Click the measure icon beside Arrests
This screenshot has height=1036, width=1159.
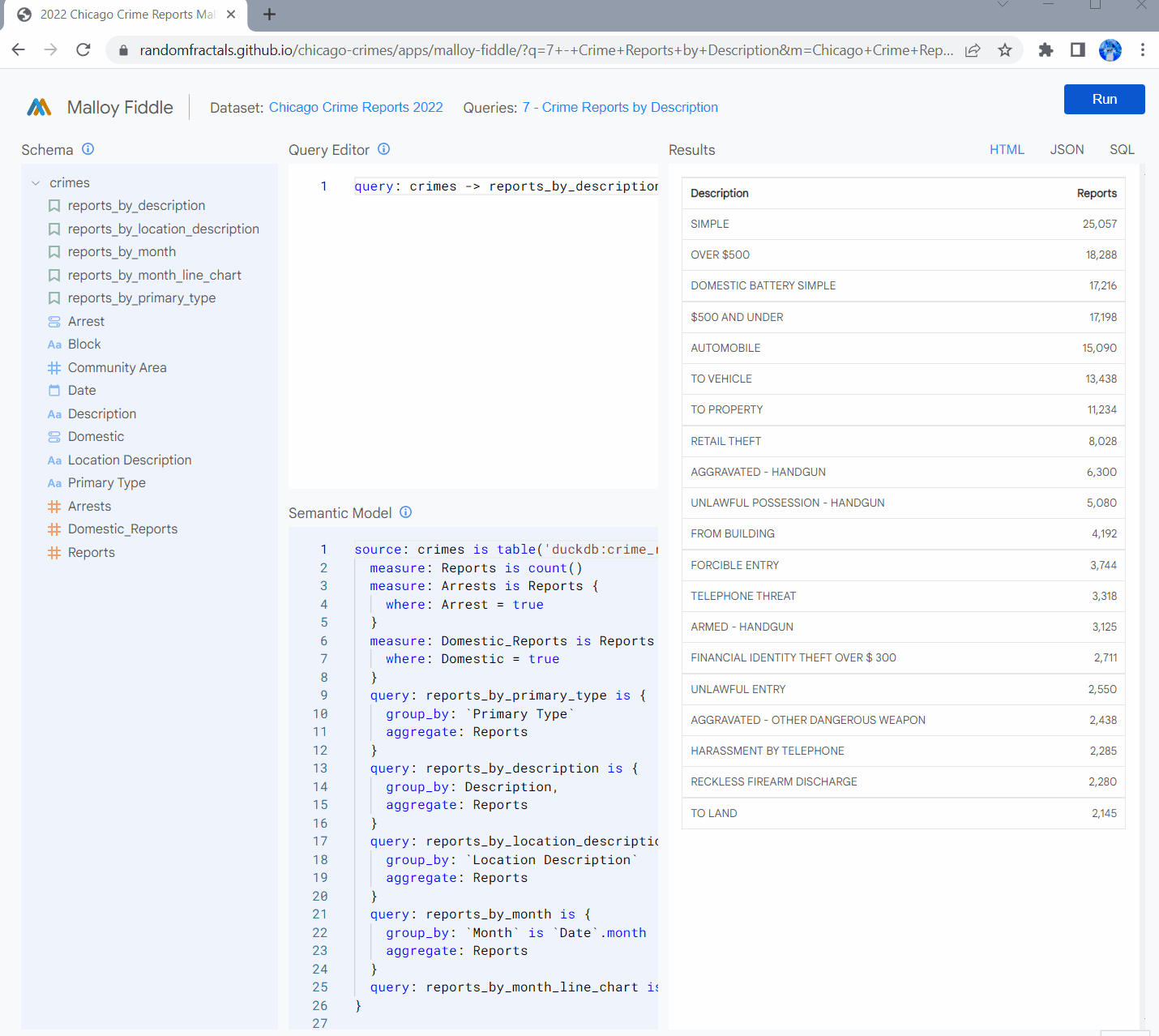tap(54, 507)
